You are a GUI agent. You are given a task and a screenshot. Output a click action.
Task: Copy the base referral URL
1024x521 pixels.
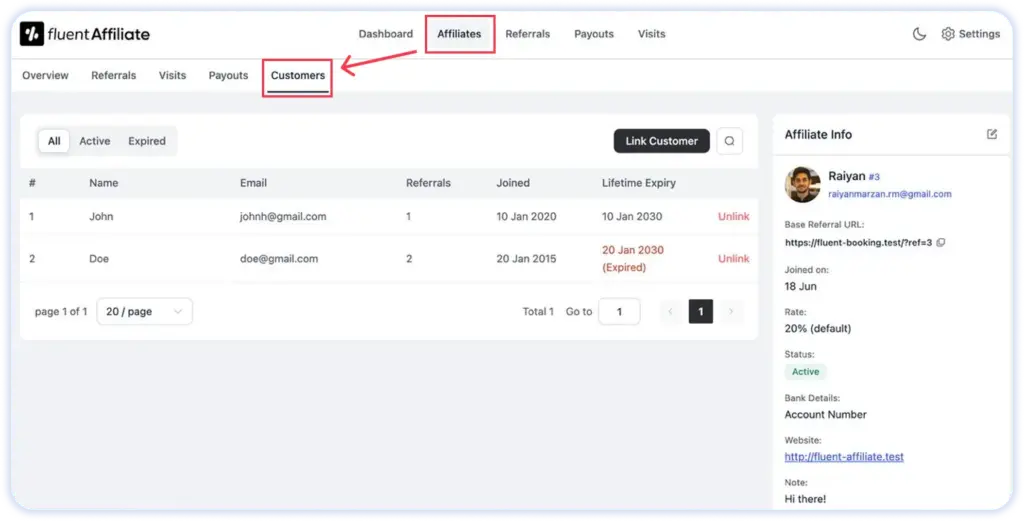coord(941,242)
